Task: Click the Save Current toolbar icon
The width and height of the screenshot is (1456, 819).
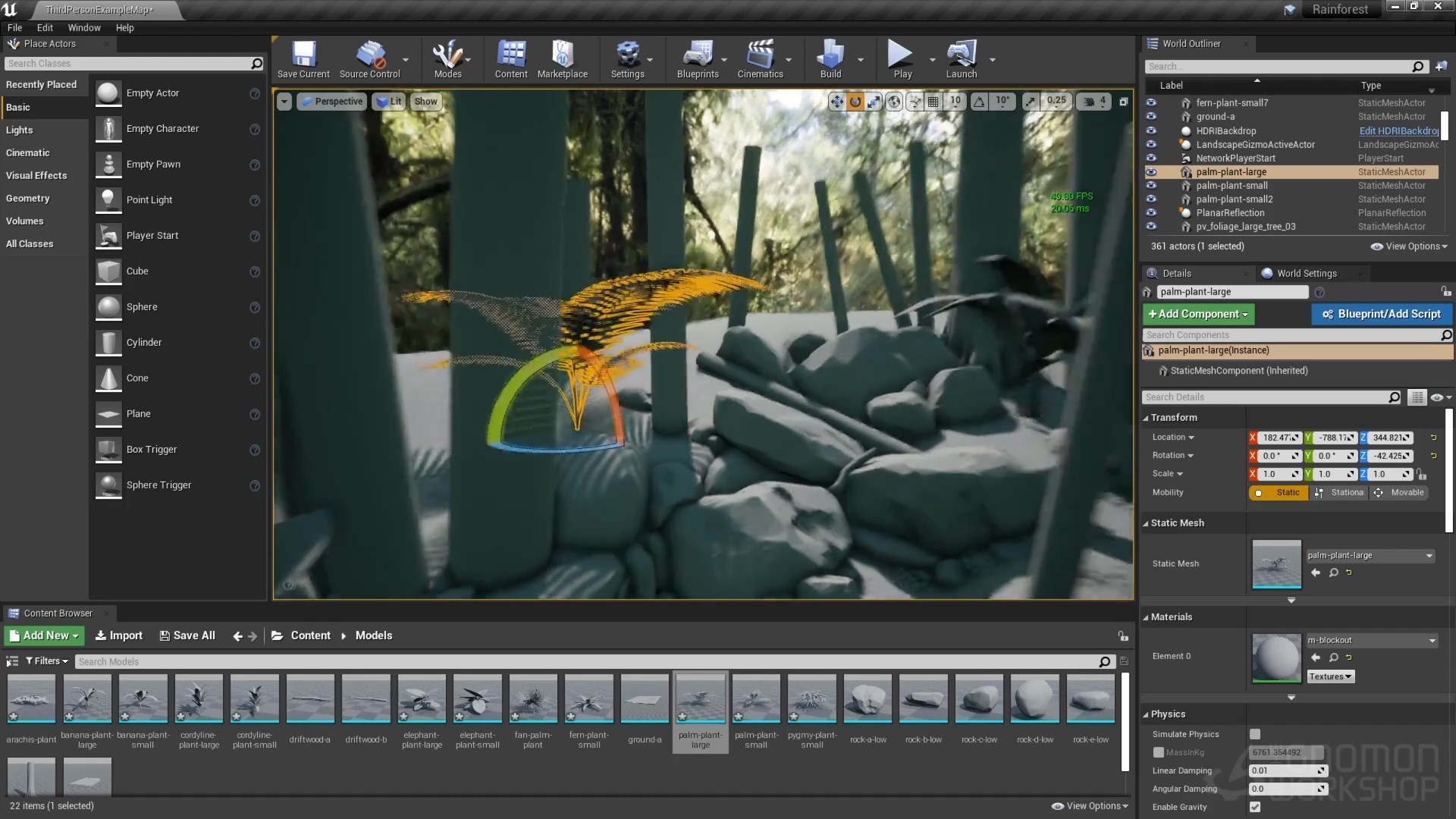Action: coord(303,59)
